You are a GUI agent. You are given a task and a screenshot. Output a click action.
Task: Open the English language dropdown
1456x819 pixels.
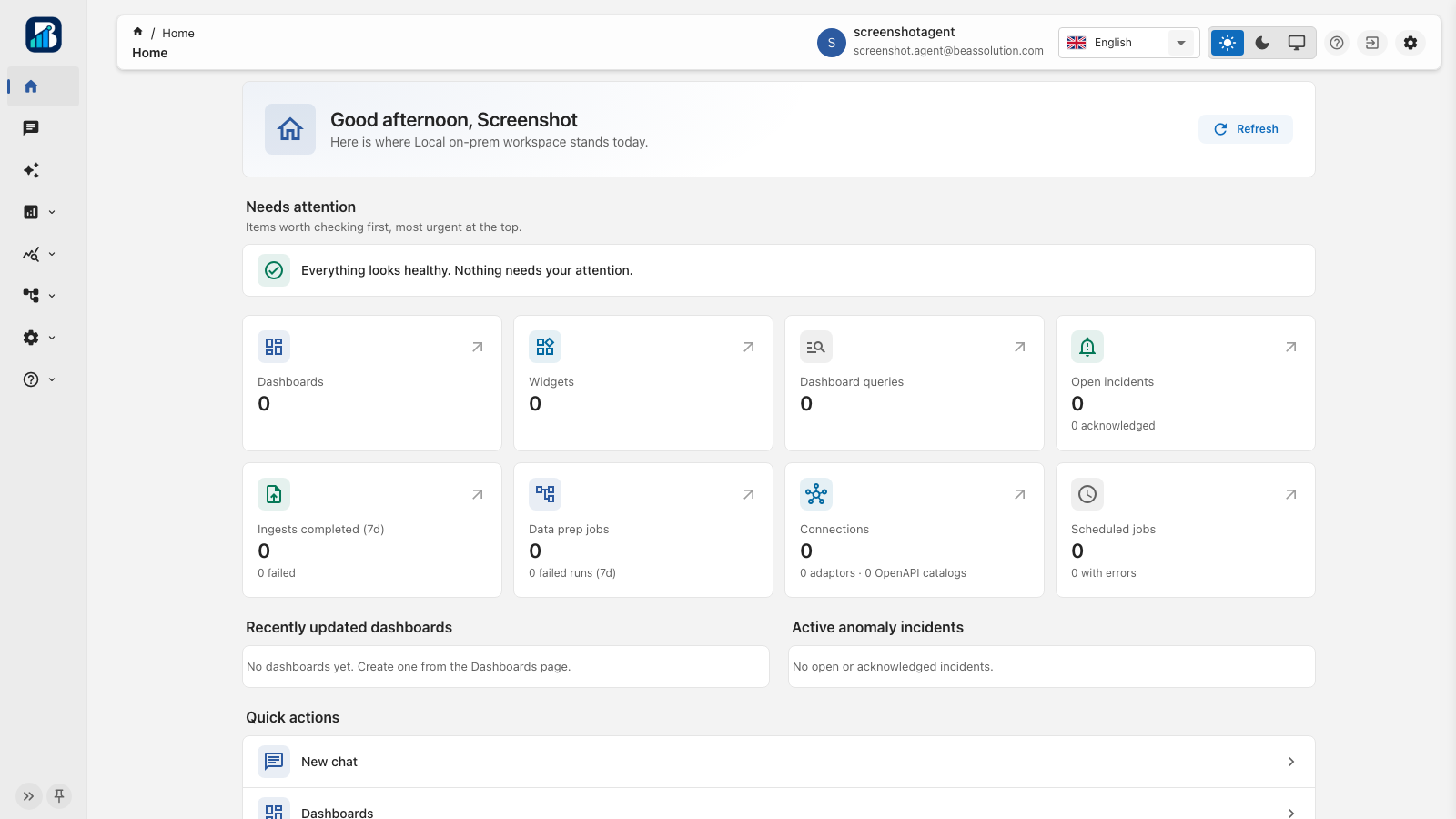click(1128, 43)
